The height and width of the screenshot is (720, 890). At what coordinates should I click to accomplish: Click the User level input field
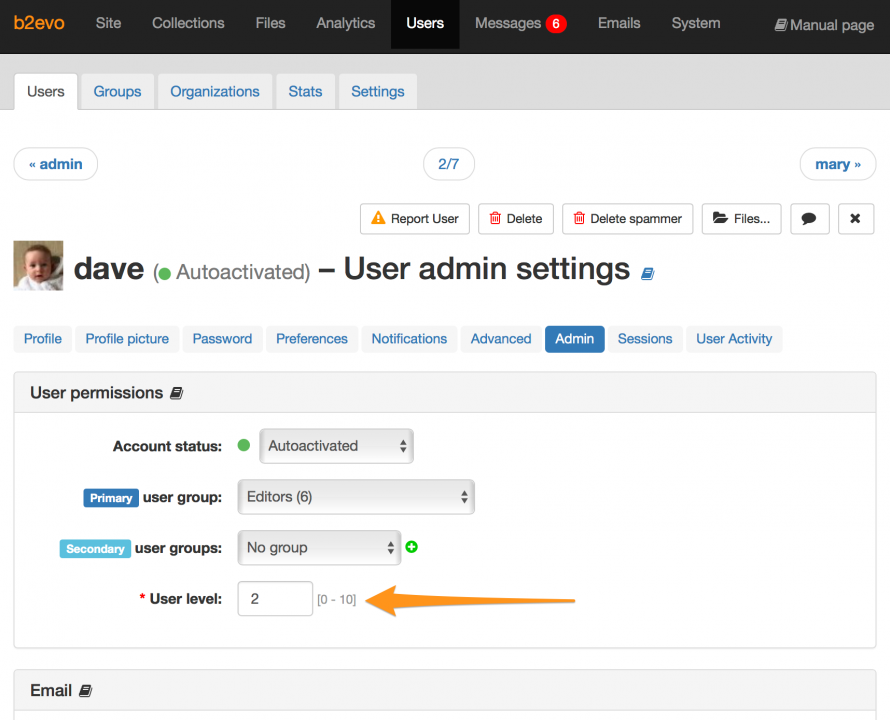(275, 598)
